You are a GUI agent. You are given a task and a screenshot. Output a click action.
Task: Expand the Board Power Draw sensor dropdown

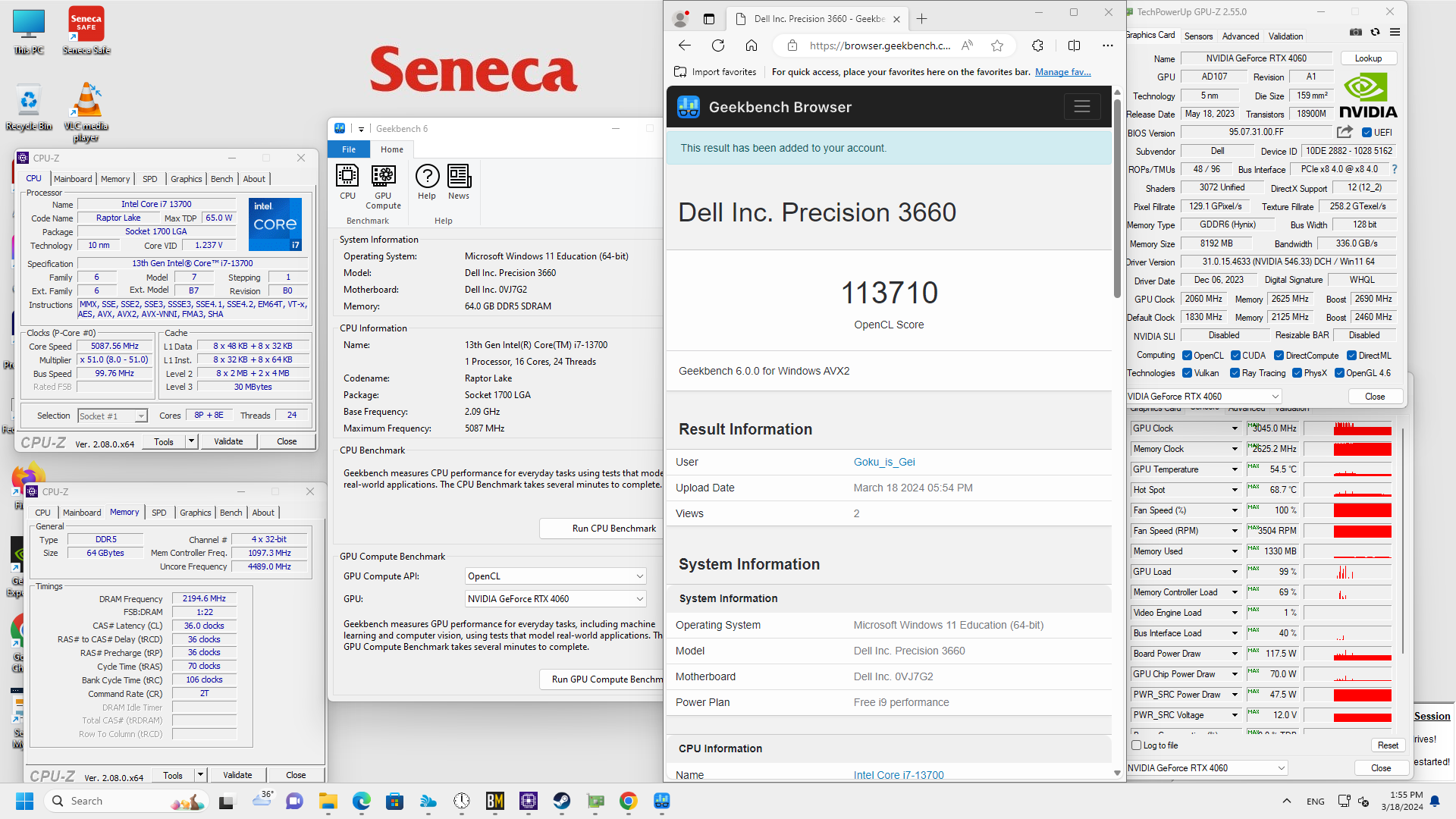click(1235, 654)
